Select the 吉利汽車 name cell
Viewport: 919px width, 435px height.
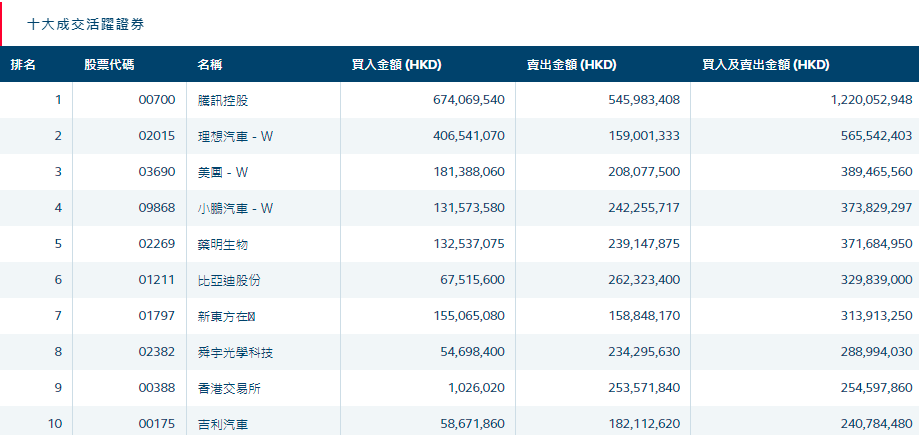pyautogui.click(x=223, y=424)
